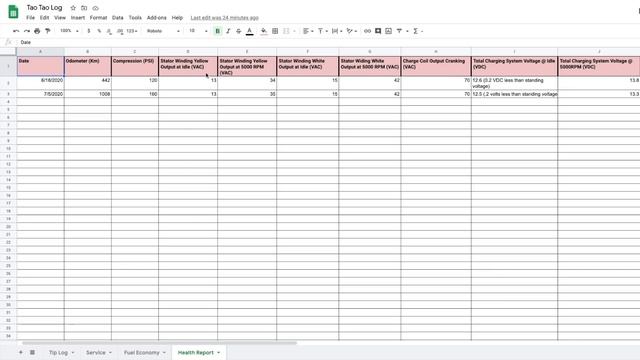
Task: Open the text color picker
Action: (249, 31)
